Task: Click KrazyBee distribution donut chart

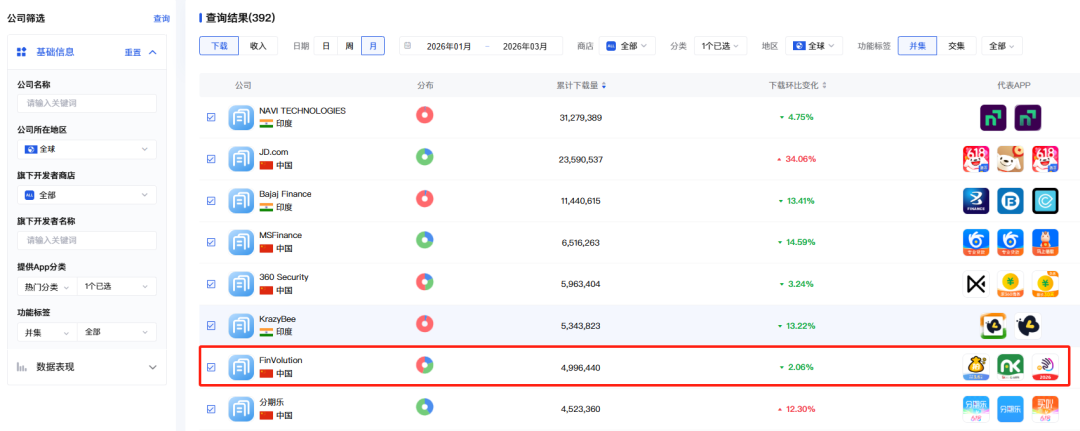Action: (425, 324)
